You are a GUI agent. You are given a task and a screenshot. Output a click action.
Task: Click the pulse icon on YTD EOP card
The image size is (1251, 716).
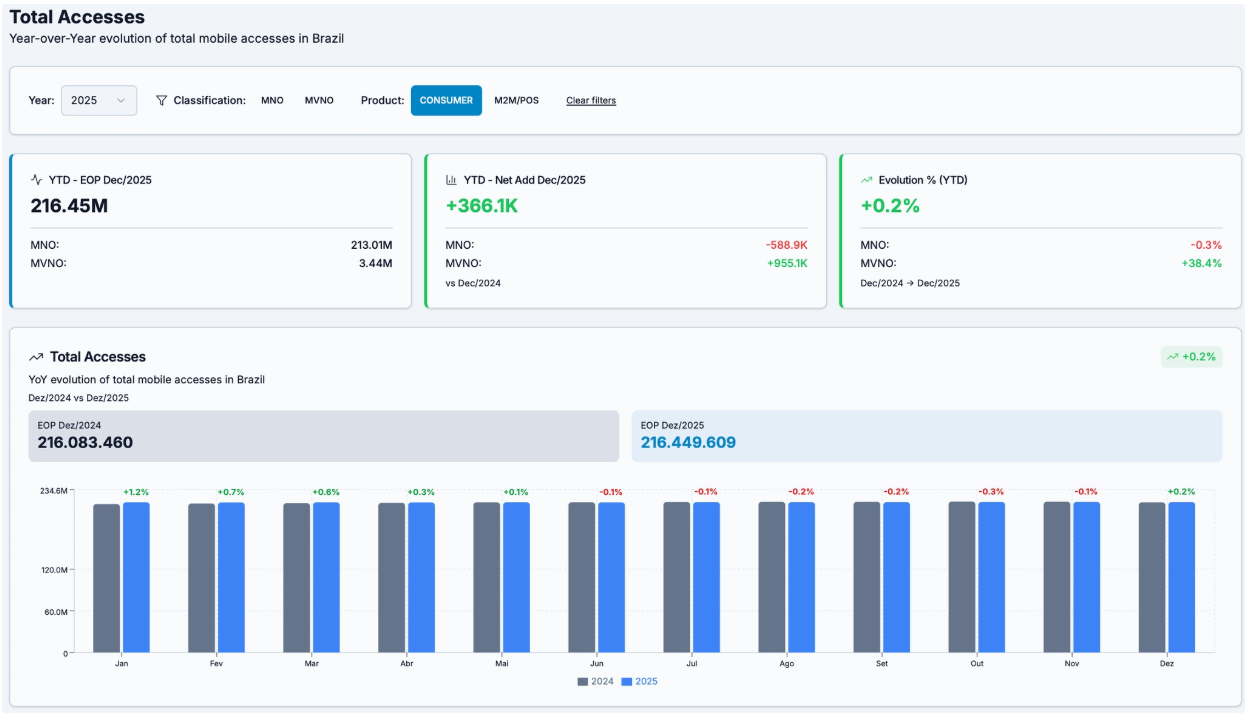coord(37,180)
